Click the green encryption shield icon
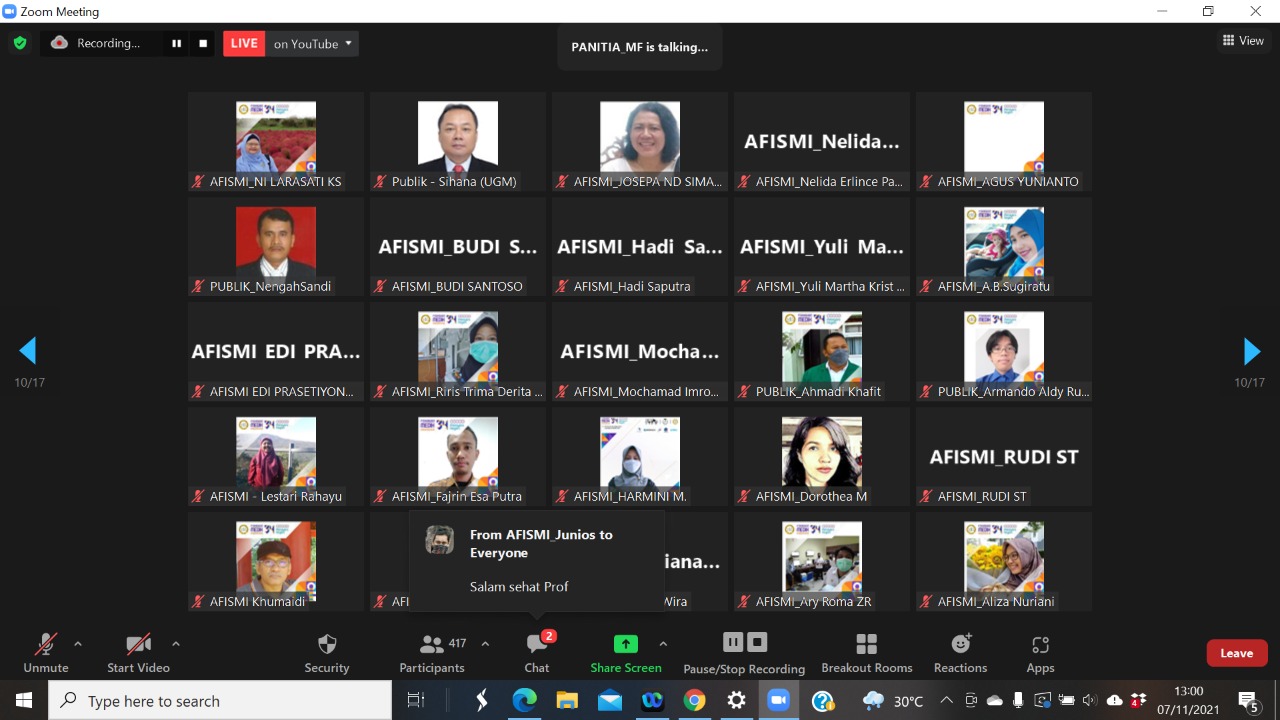 tap(19, 43)
